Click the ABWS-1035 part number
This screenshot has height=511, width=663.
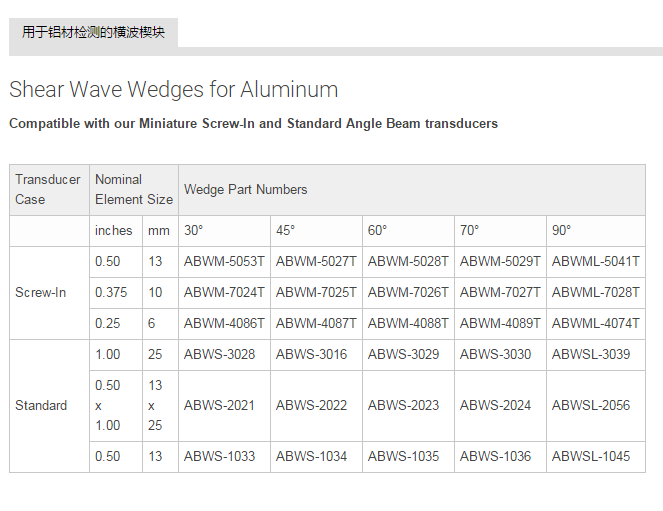coord(403,457)
